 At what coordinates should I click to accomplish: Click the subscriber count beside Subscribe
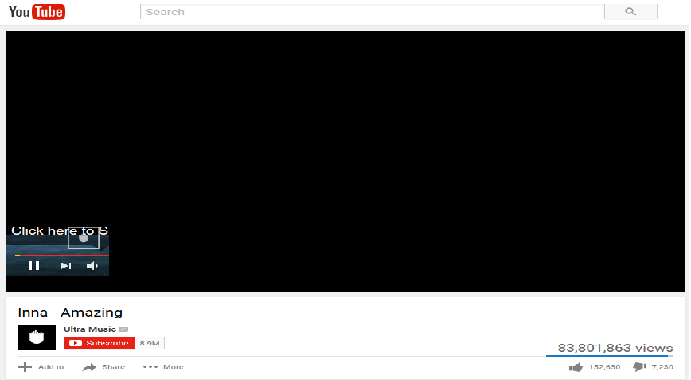[x=150, y=343]
